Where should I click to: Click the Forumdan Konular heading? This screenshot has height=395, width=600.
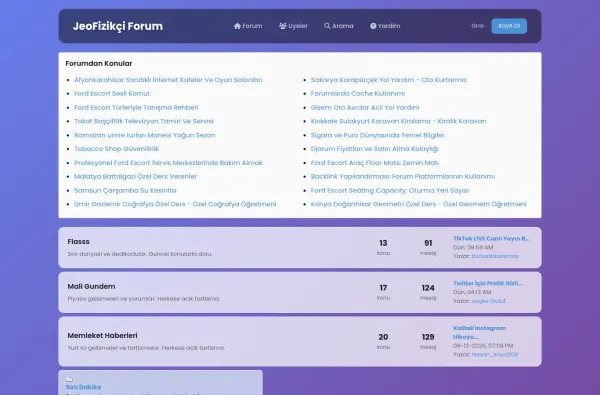tap(99, 64)
